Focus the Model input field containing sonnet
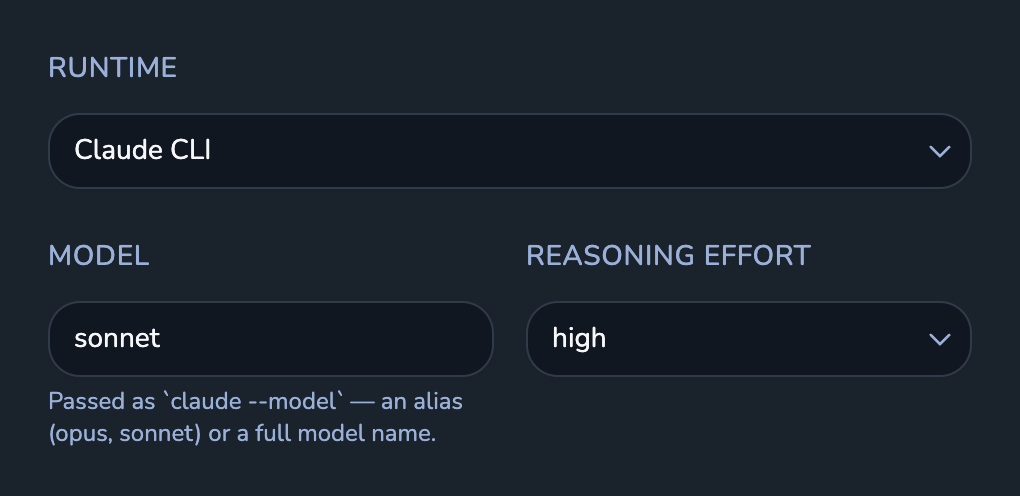Viewport: 1020px width, 496px height. (x=271, y=338)
